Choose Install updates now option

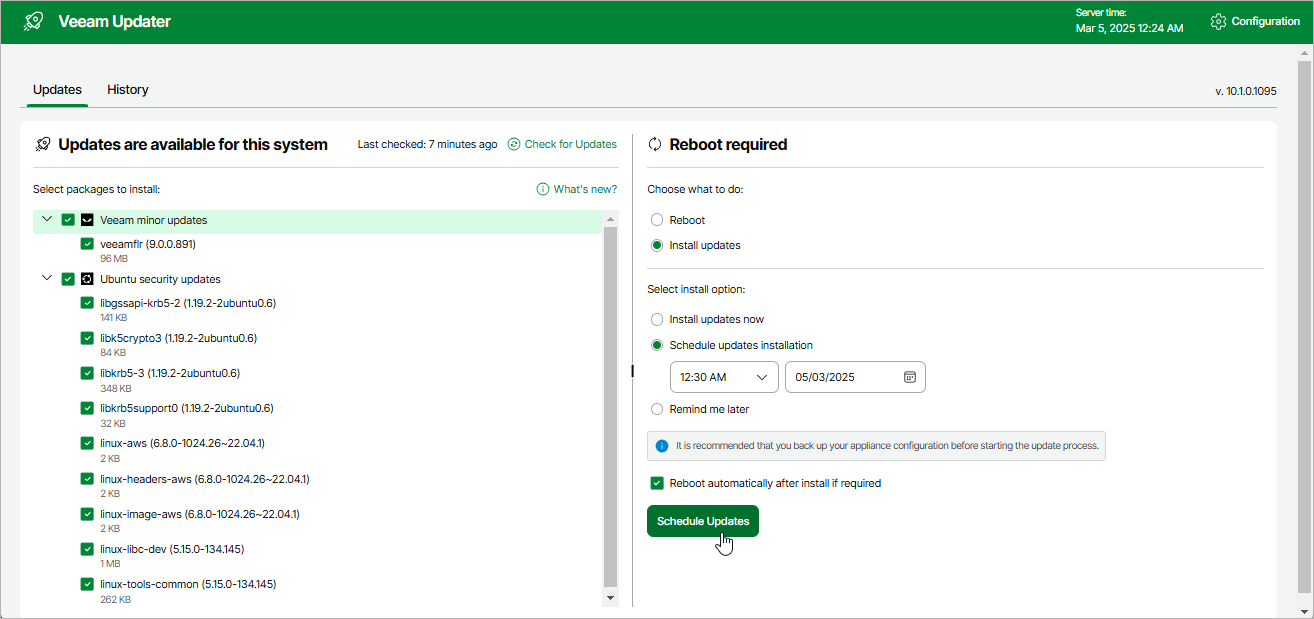pos(657,320)
